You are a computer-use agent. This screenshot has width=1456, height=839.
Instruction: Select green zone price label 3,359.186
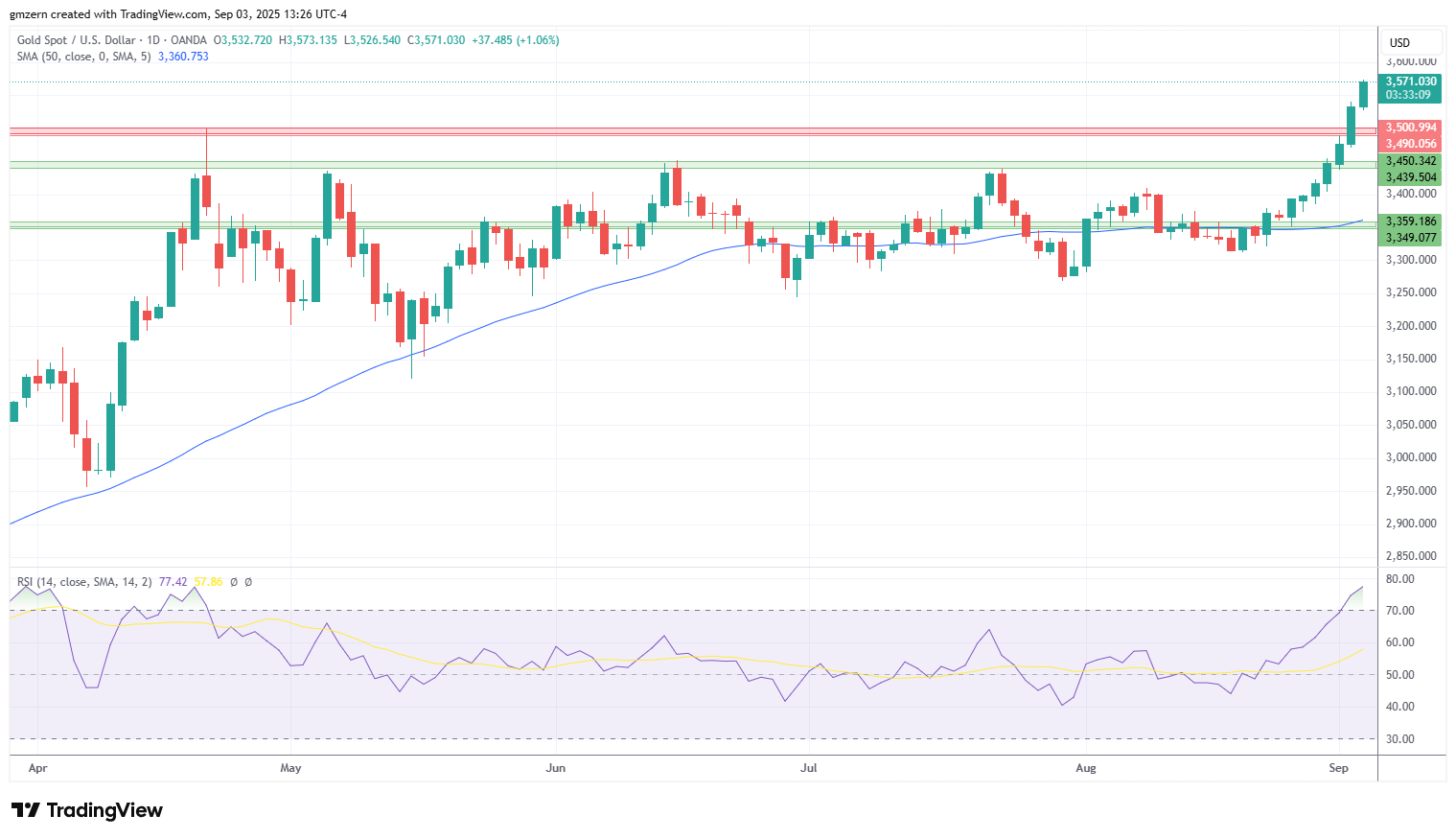[x=1411, y=221]
